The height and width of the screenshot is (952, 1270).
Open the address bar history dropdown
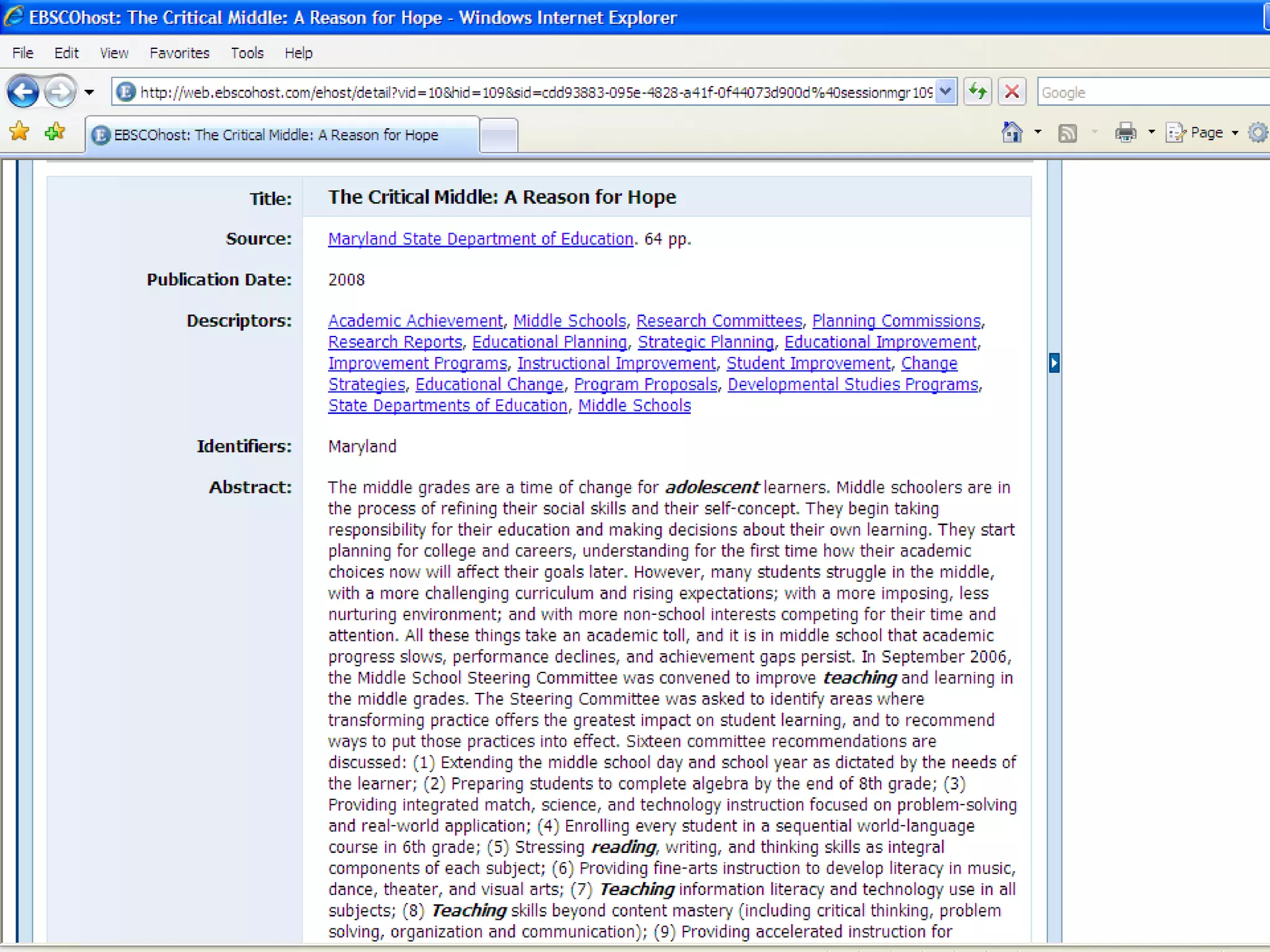pos(945,92)
